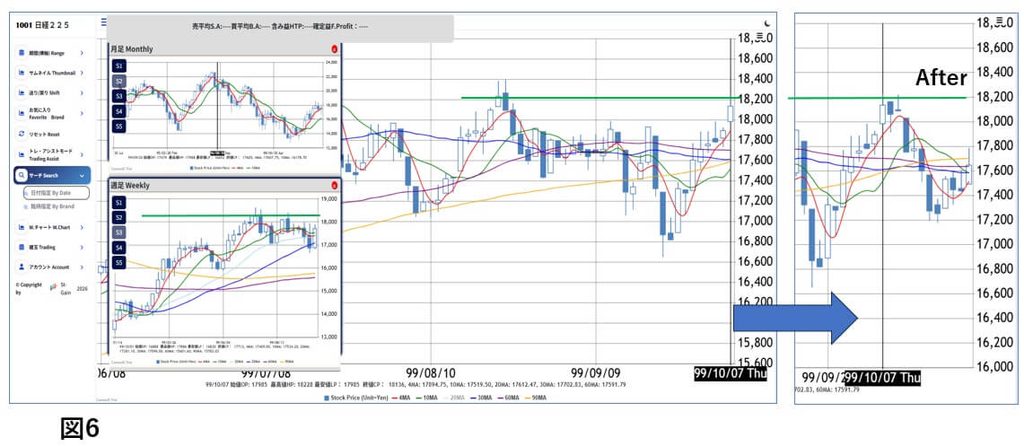The height and width of the screenshot is (446, 1024).
Task: Open the hamburger menu beside the brand title
Action: [103, 22]
